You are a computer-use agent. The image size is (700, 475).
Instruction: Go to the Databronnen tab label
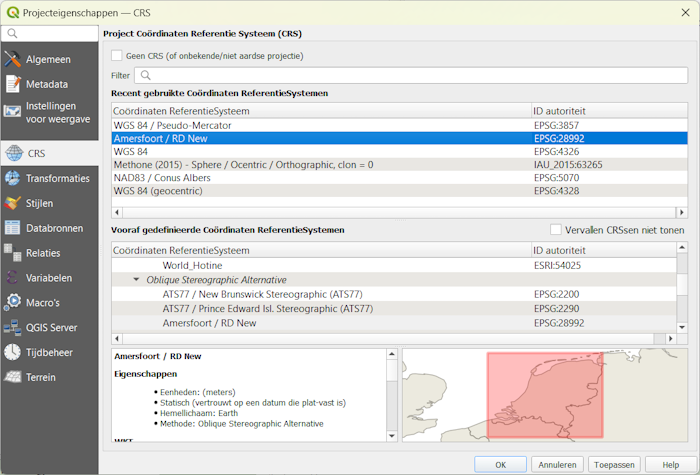coord(54,228)
